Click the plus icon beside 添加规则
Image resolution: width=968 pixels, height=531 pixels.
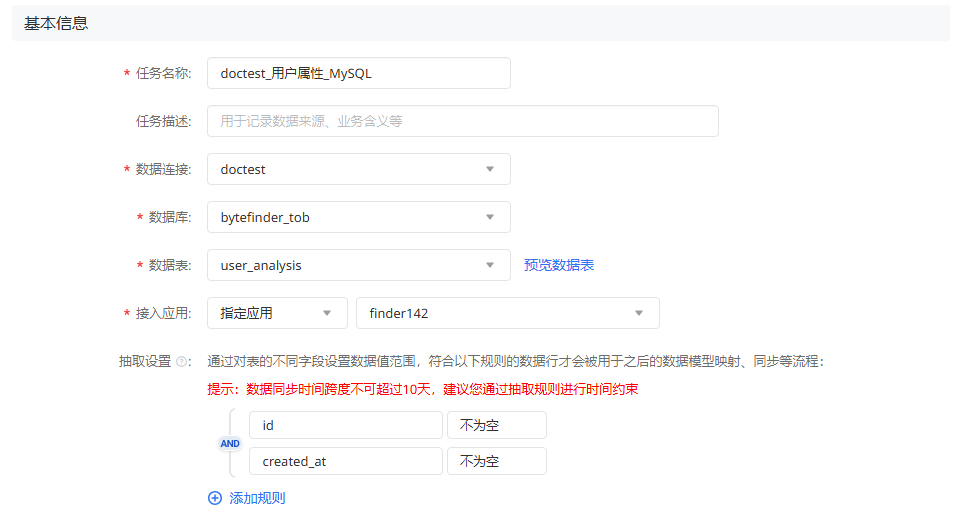coord(215,498)
